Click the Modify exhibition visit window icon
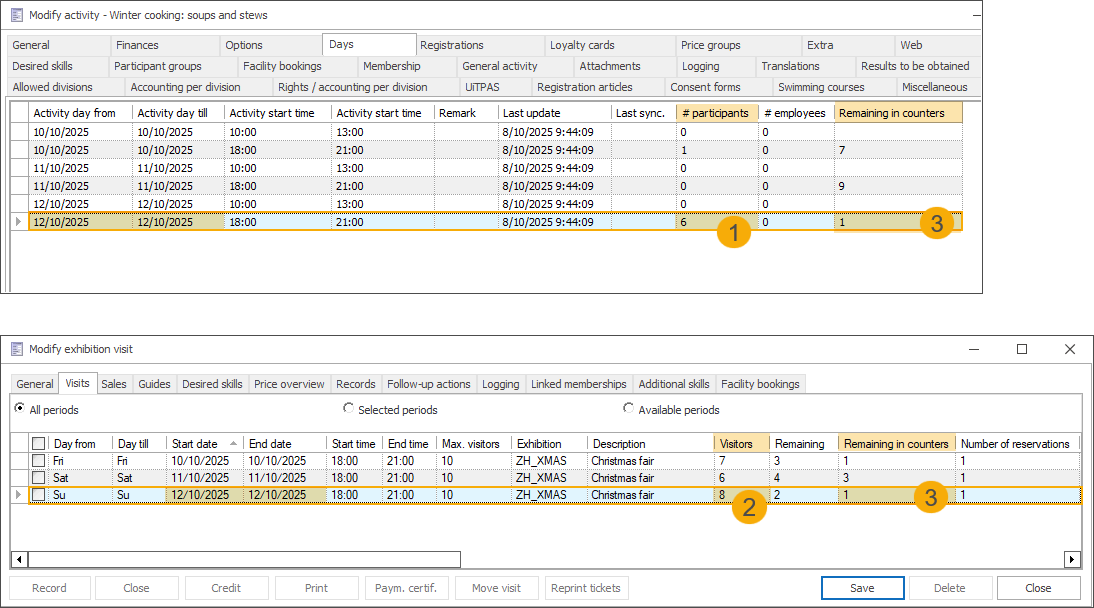This screenshot has height=608, width=1094. pyautogui.click(x=17, y=349)
